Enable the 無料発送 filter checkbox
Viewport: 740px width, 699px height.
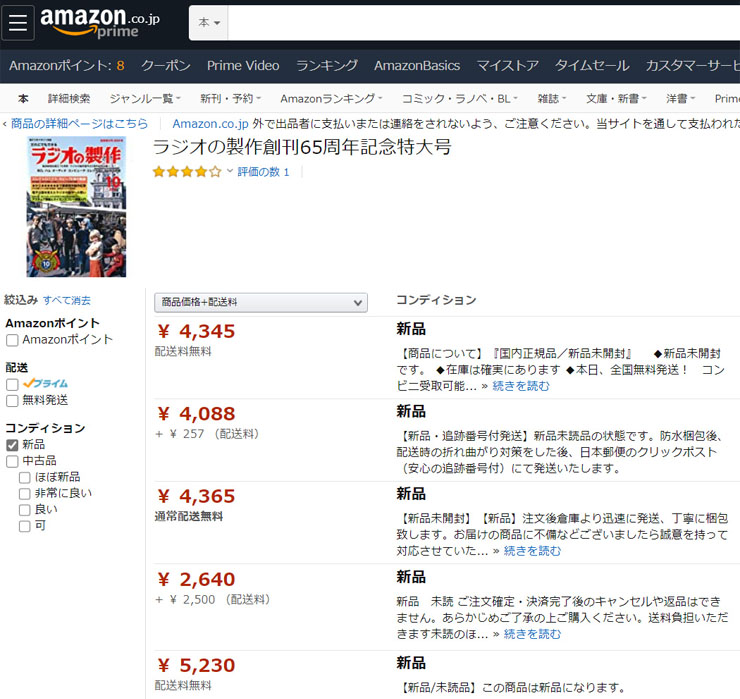click(x=12, y=401)
